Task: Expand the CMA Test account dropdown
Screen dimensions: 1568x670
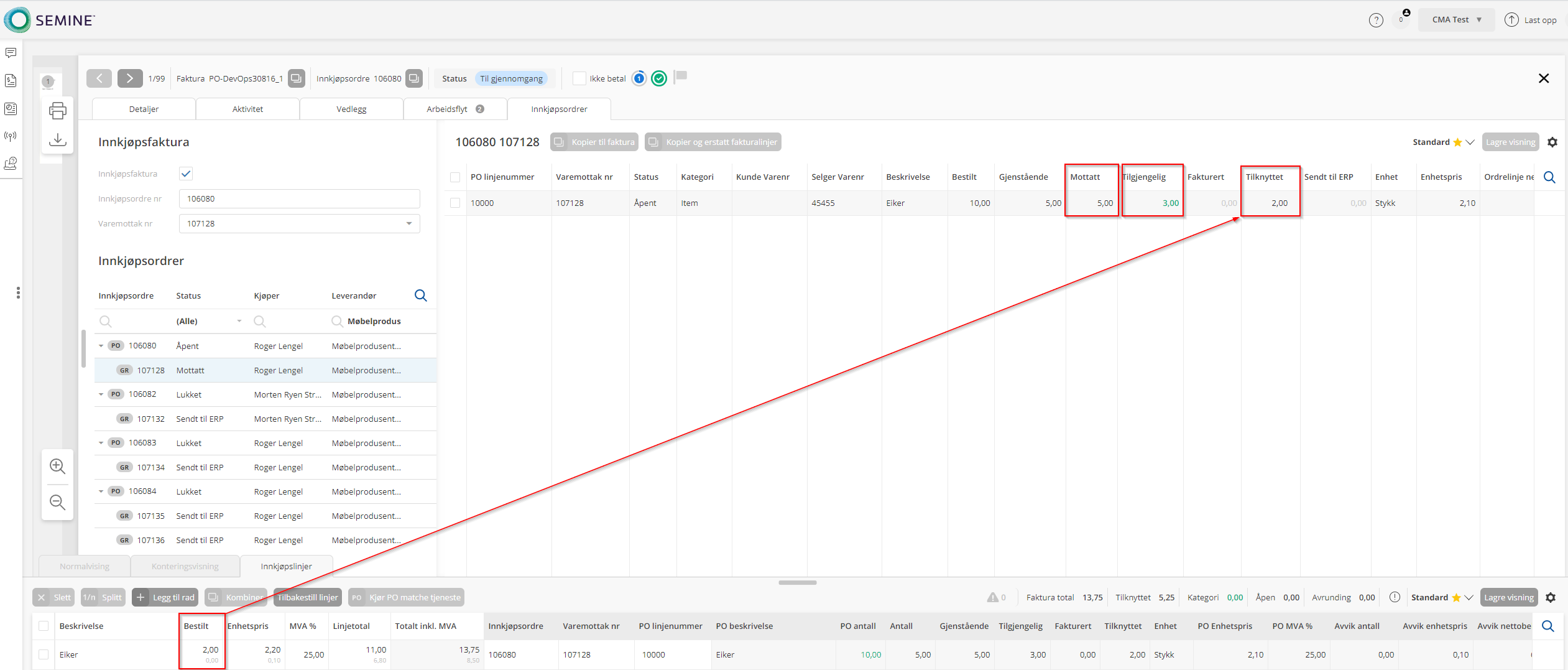Action: click(1456, 20)
